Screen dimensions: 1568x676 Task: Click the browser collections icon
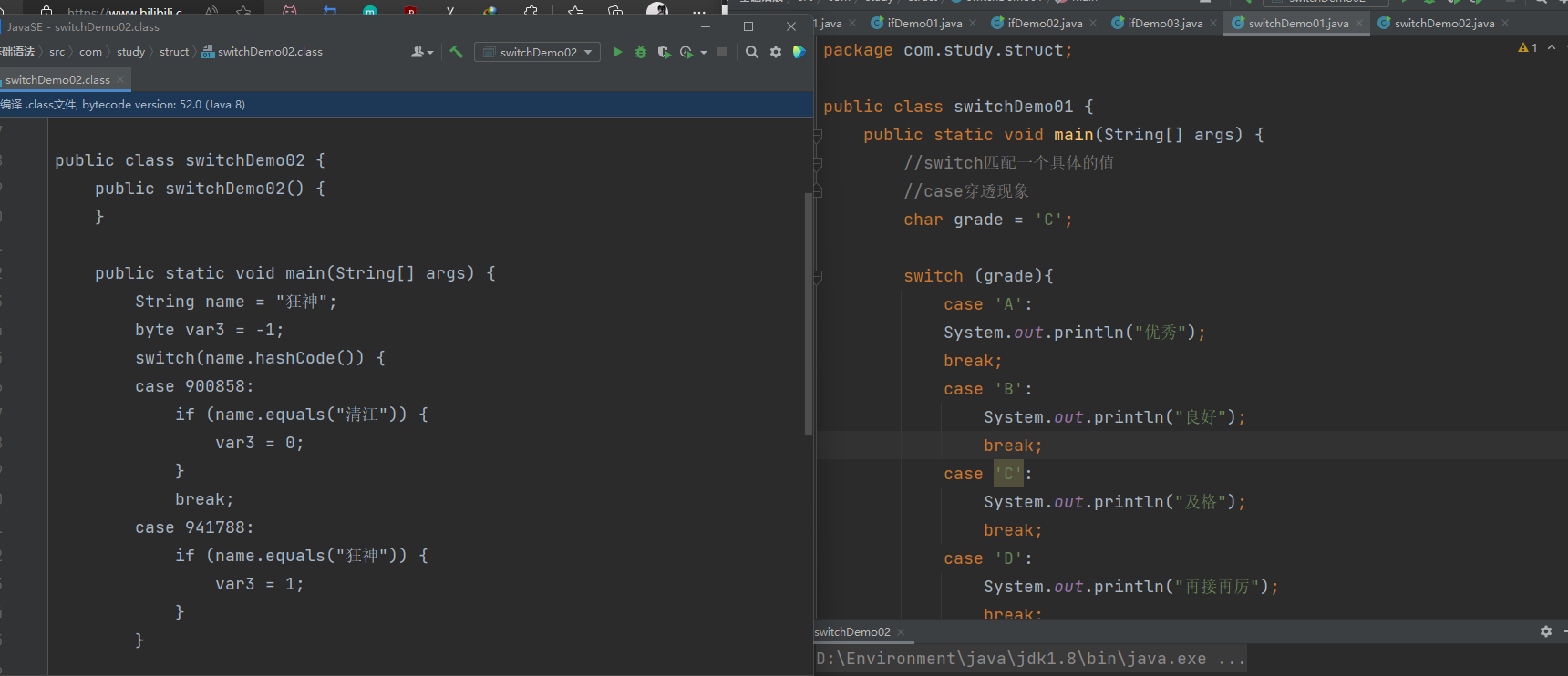[x=616, y=11]
